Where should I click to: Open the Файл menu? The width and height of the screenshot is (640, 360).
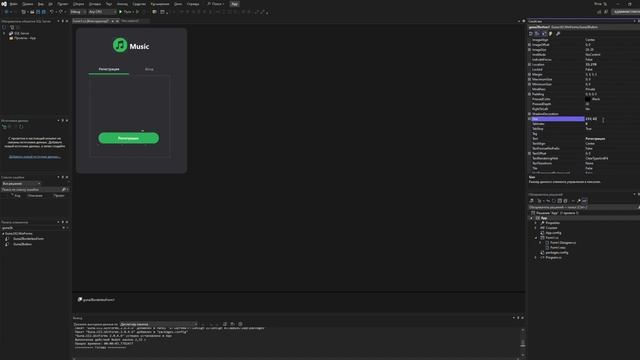[13, 4]
